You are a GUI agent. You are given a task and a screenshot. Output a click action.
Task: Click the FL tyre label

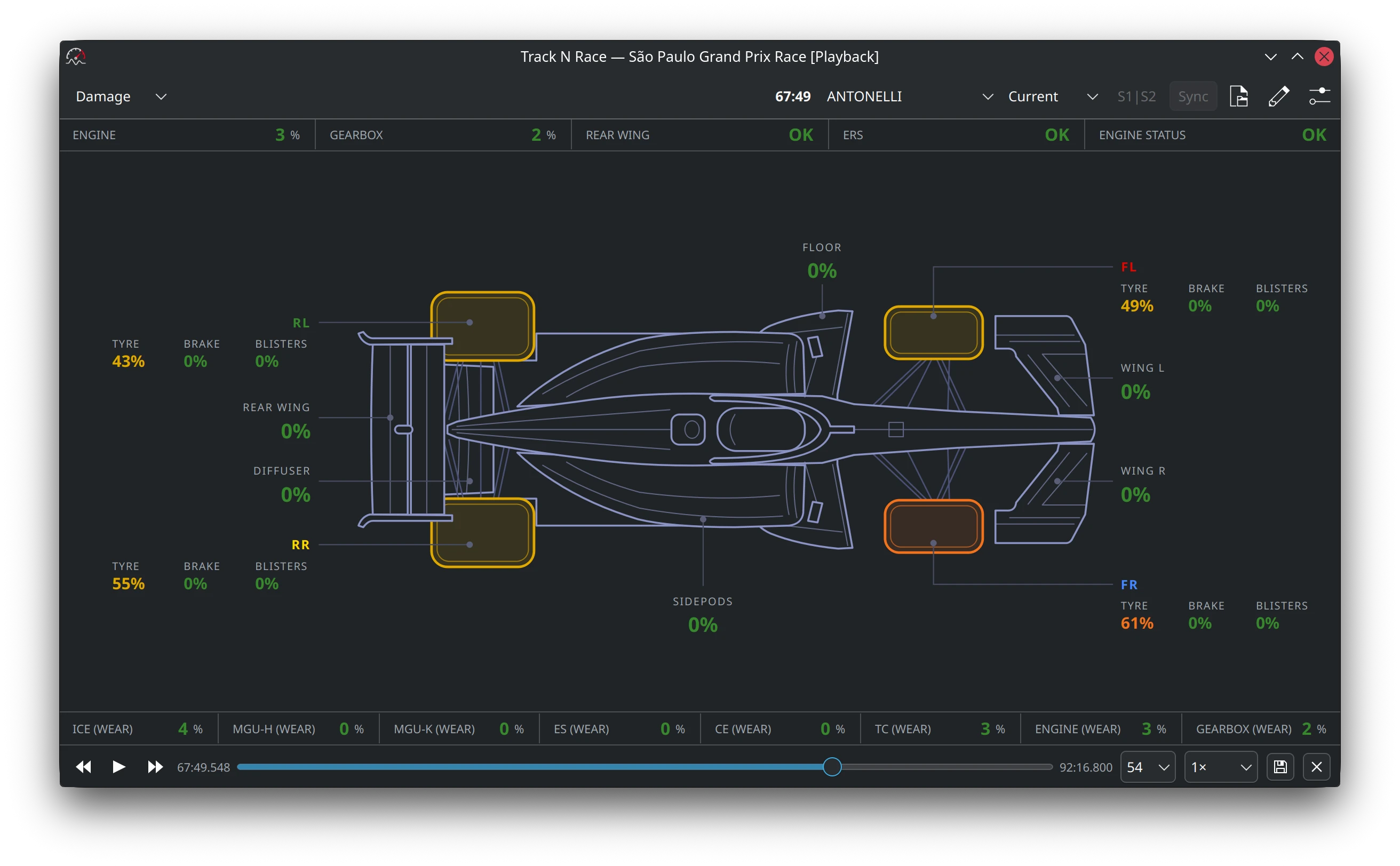(1128, 267)
